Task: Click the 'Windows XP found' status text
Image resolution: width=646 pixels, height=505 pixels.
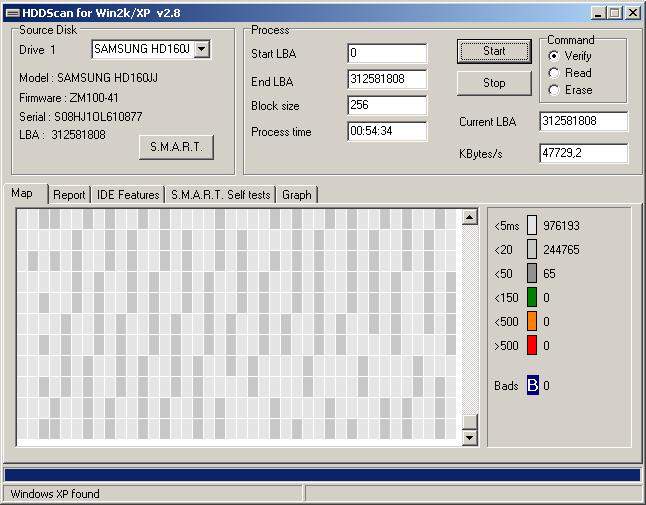Action: pos(55,494)
